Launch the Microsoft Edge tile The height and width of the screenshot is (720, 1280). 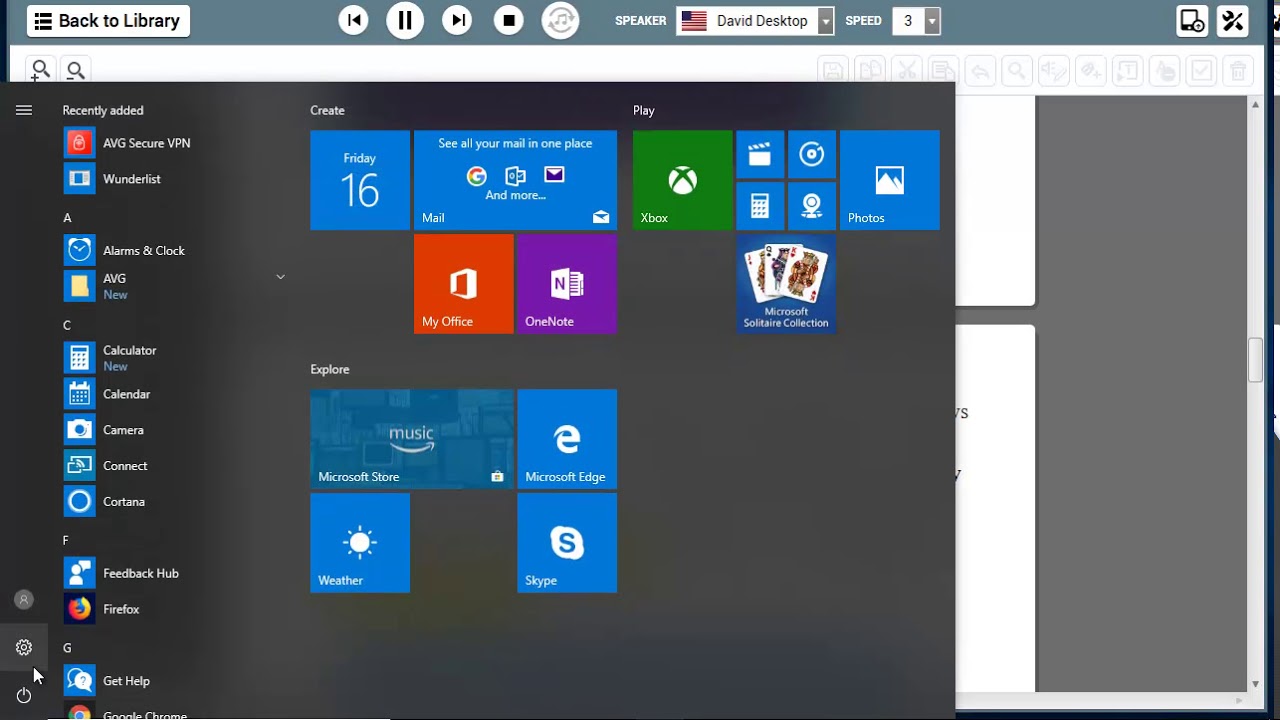pos(567,439)
